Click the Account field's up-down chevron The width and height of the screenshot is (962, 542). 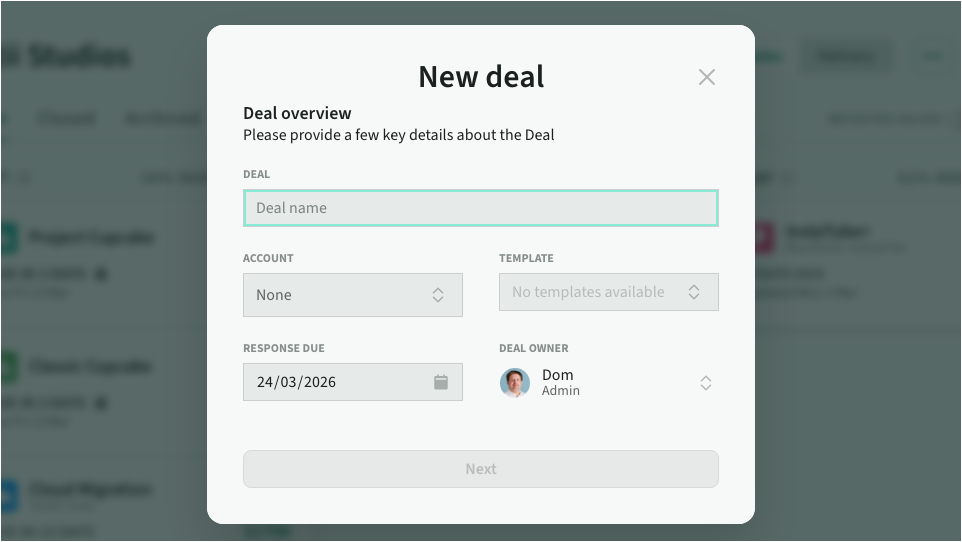pyautogui.click(x=438, y=295)
